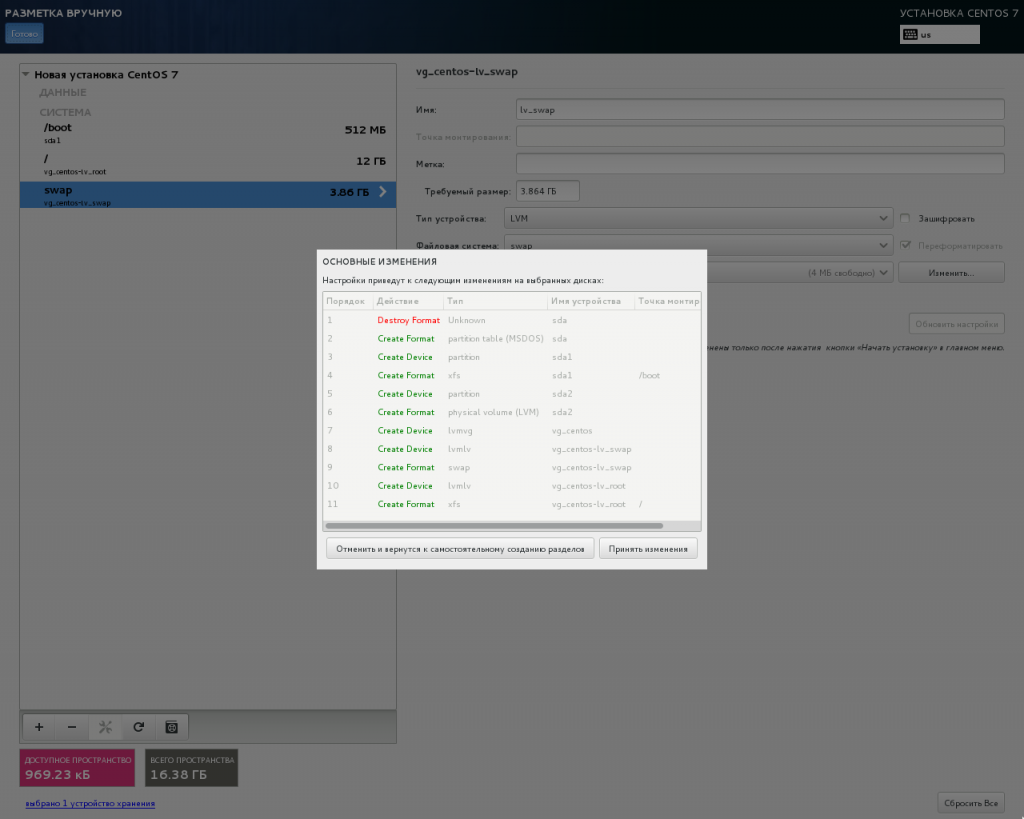Click the /boot mount point in row 4

pos(649,376)
